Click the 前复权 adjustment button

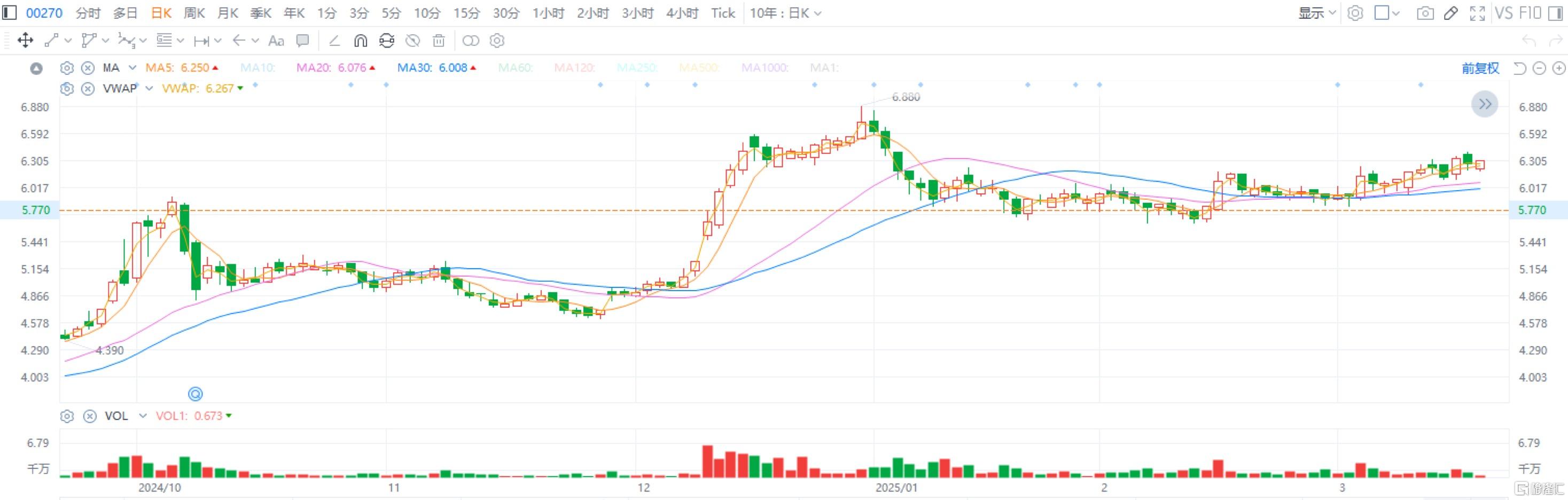pyautogui.click(x=1480, y=68)
